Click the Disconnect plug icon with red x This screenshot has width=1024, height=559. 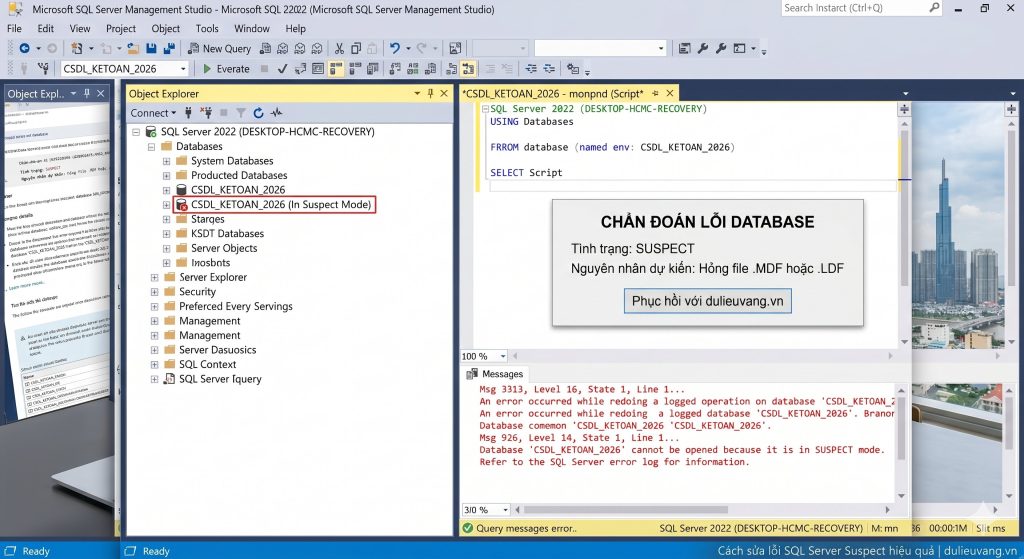click(x=206, y=112)
